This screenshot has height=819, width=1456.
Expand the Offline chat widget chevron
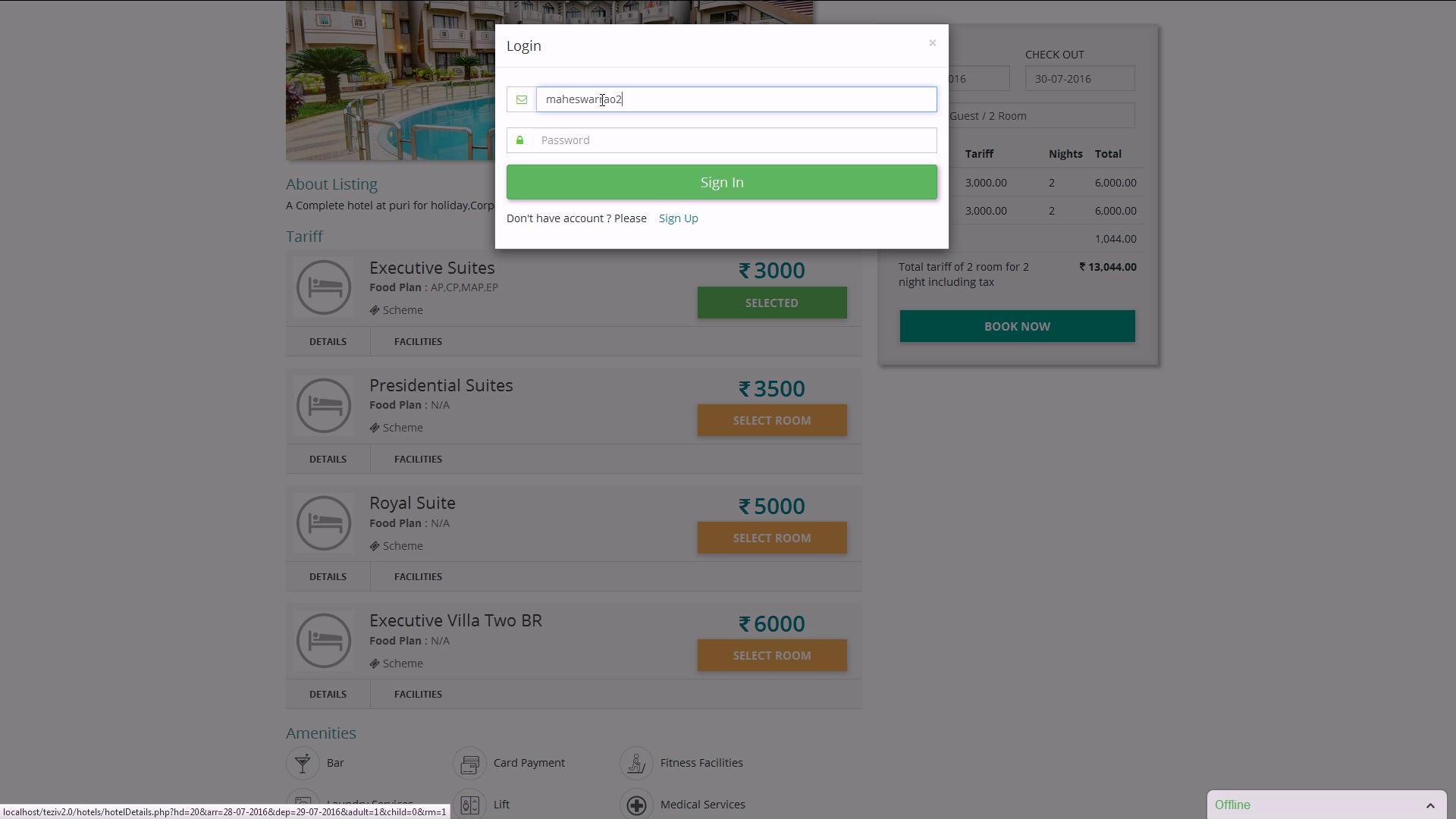coord(1429,805)
